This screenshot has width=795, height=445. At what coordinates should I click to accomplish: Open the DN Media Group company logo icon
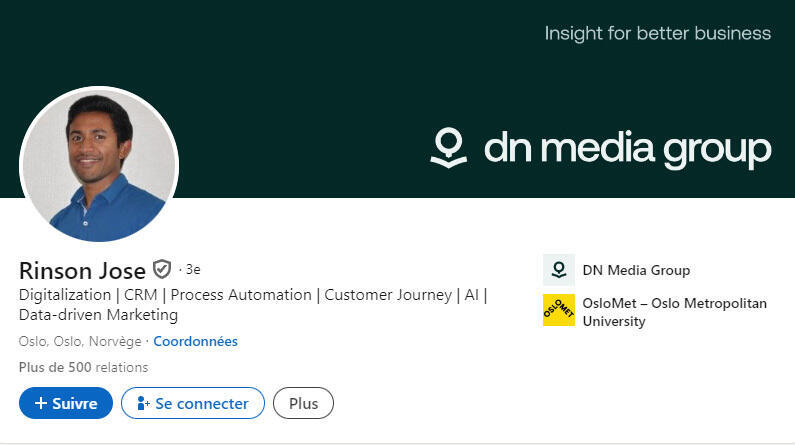pos(558,270)
